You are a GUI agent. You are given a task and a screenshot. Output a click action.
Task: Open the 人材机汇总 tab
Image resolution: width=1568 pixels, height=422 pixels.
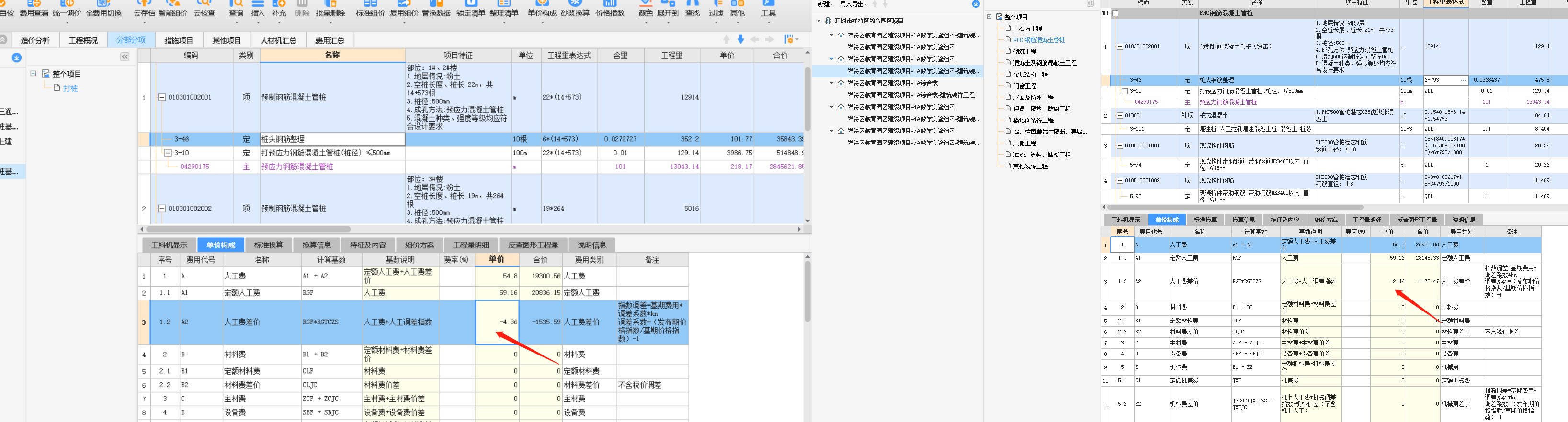coord(279,40)
